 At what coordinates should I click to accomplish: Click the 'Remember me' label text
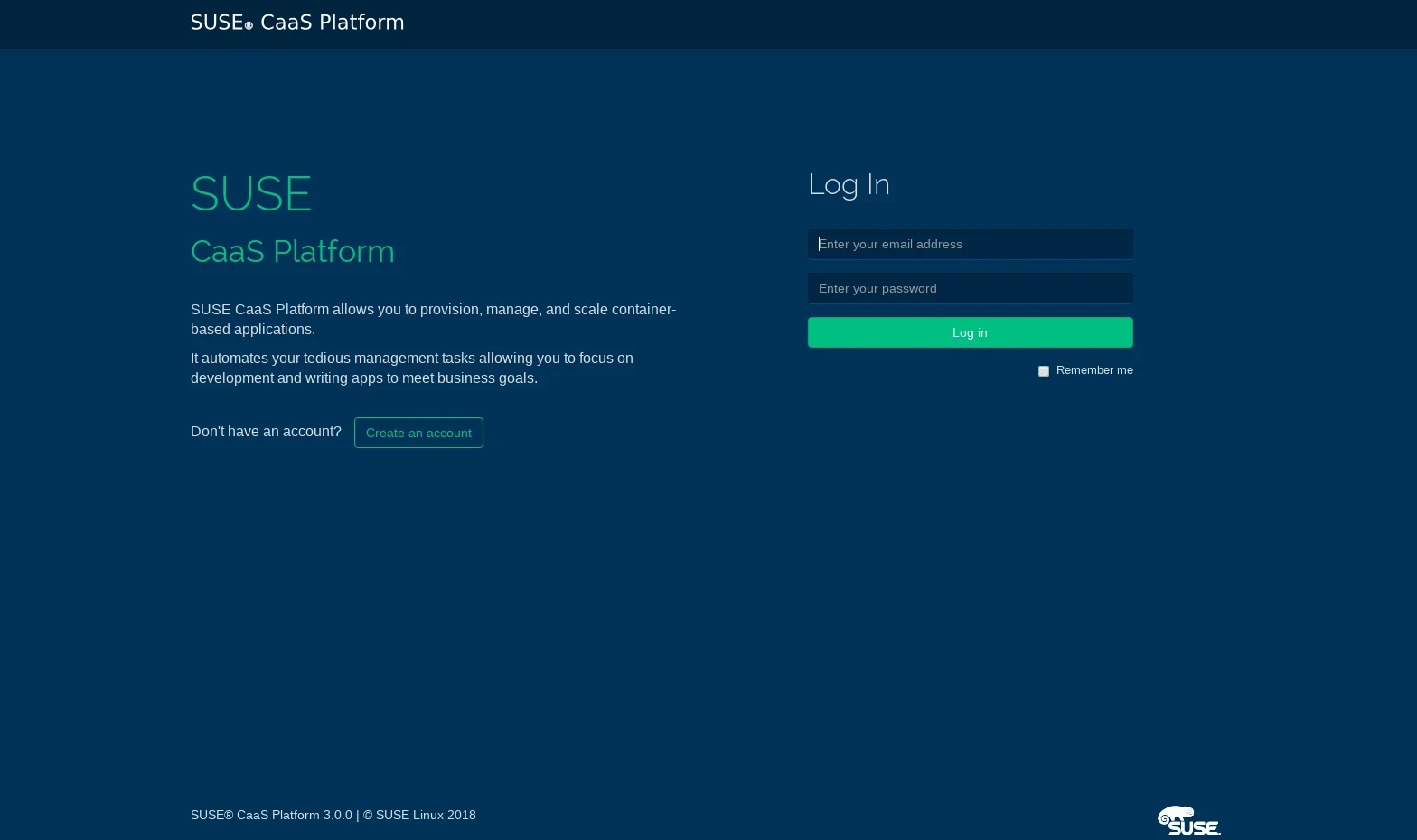(1093, 370)
